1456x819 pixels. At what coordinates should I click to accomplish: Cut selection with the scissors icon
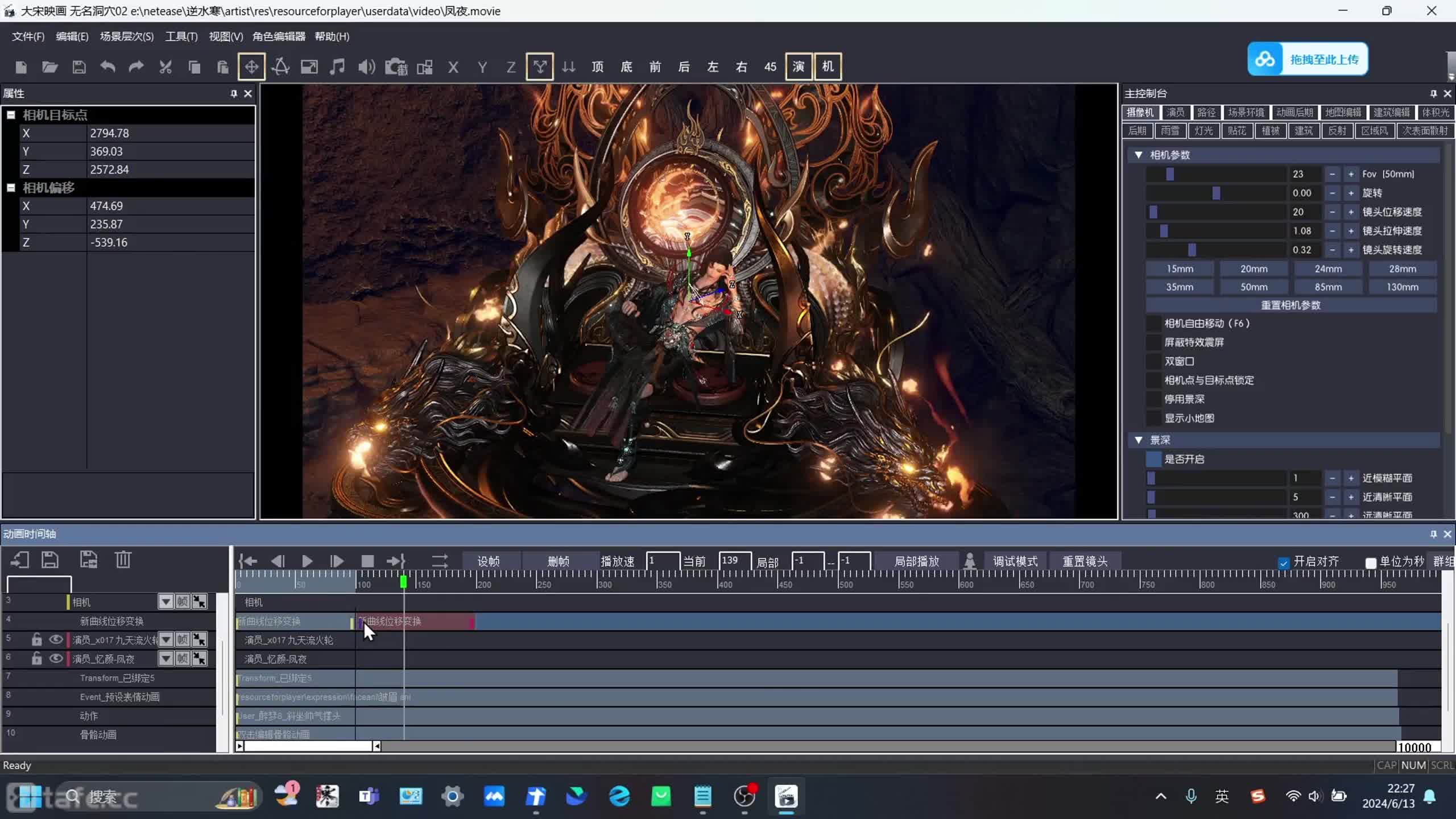tap(166, 67)
